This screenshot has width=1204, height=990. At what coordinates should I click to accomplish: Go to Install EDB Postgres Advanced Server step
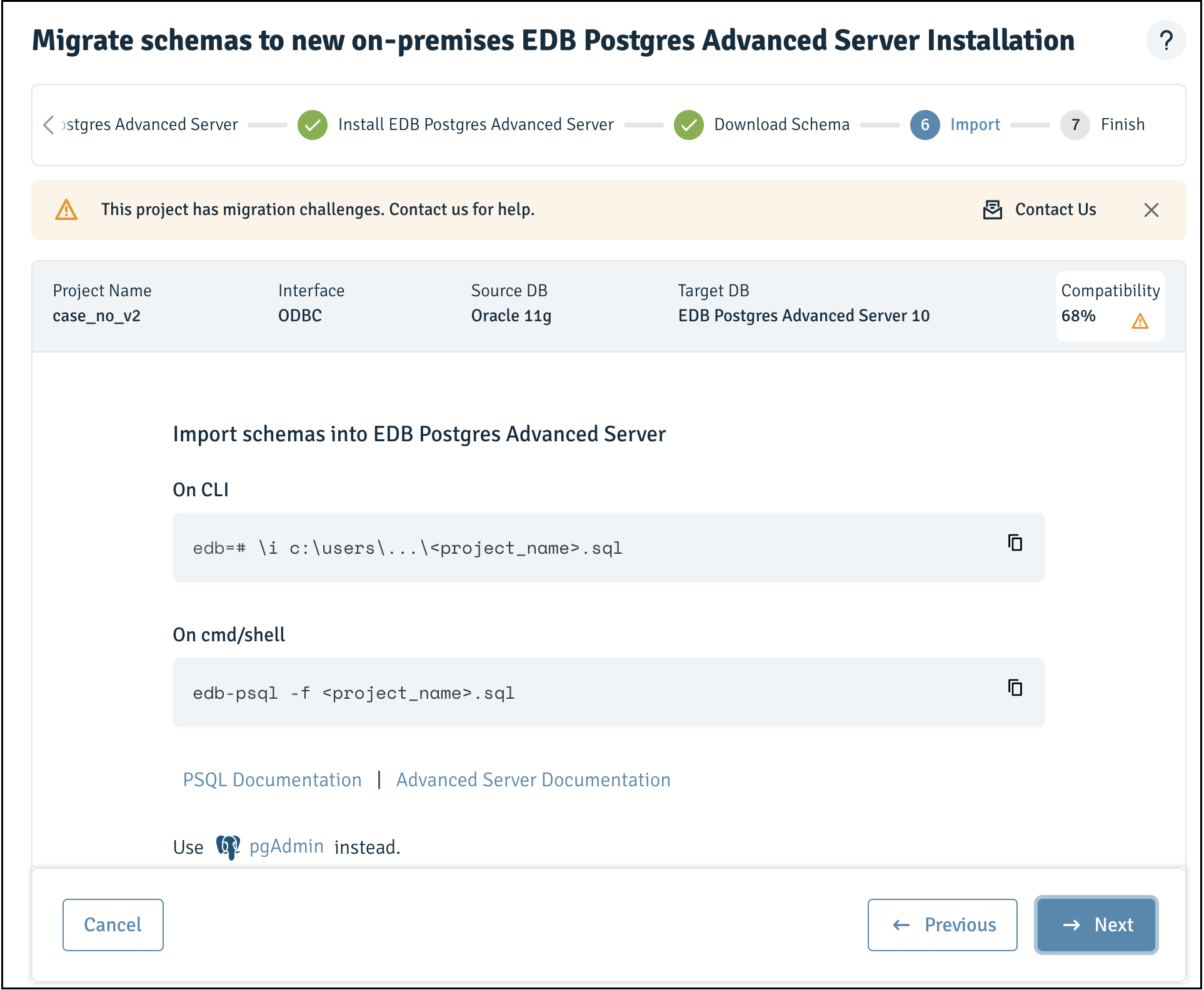click(476, 125)
